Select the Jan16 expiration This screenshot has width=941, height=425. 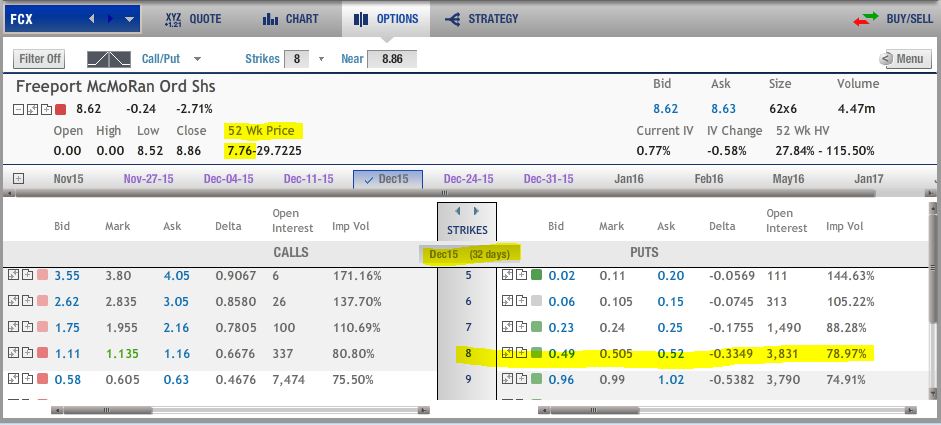click(629, 179)
